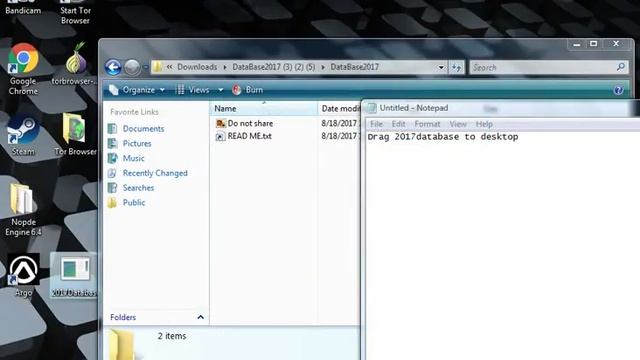Click the Downloads breadcrumb segment
The width and height of the screenshot is (640, 360).
(x=197, y=67)
